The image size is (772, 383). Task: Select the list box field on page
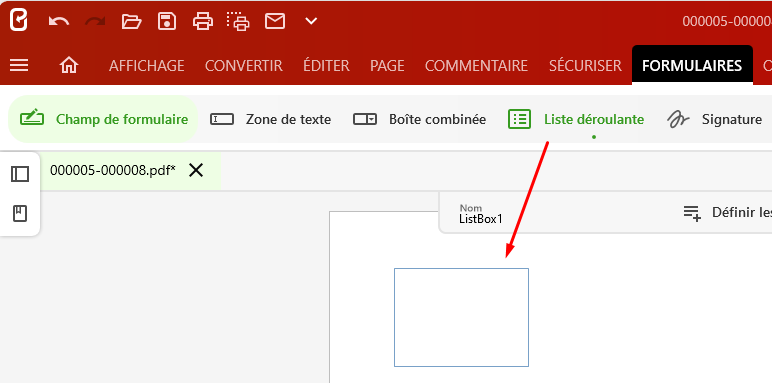coord(461,318)
